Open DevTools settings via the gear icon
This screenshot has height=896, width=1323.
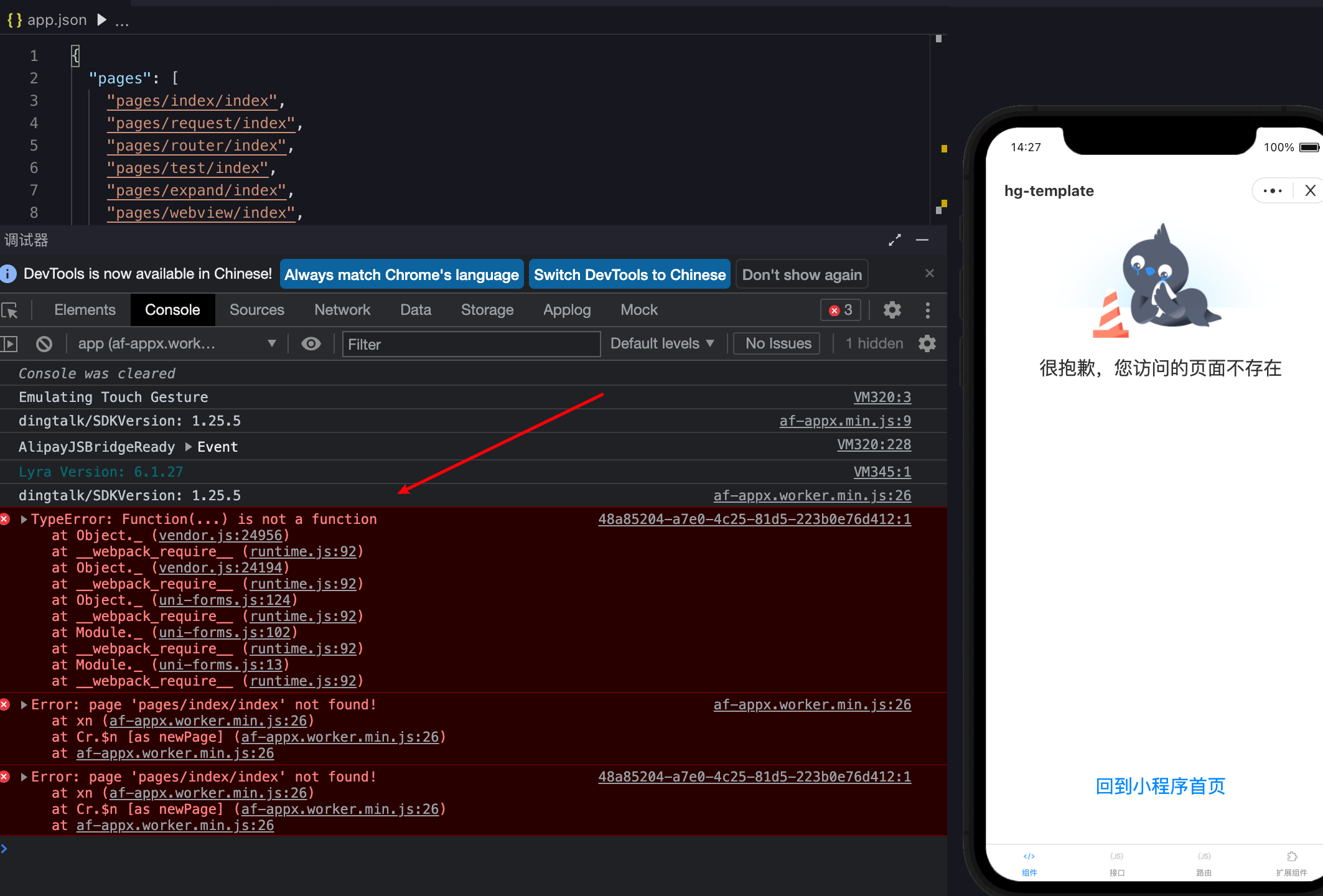pyautogui.click(x=892, y=310)
